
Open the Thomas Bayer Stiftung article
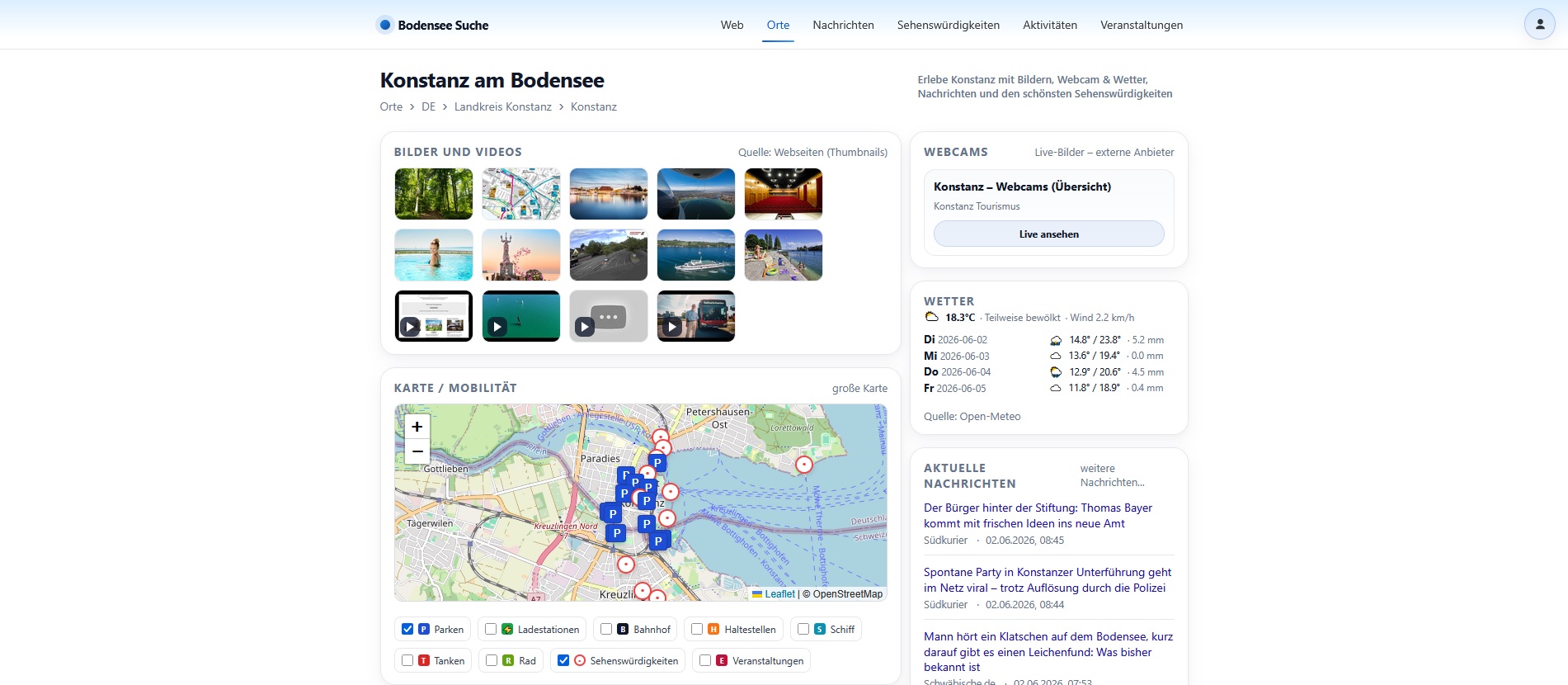[1038, 516]
